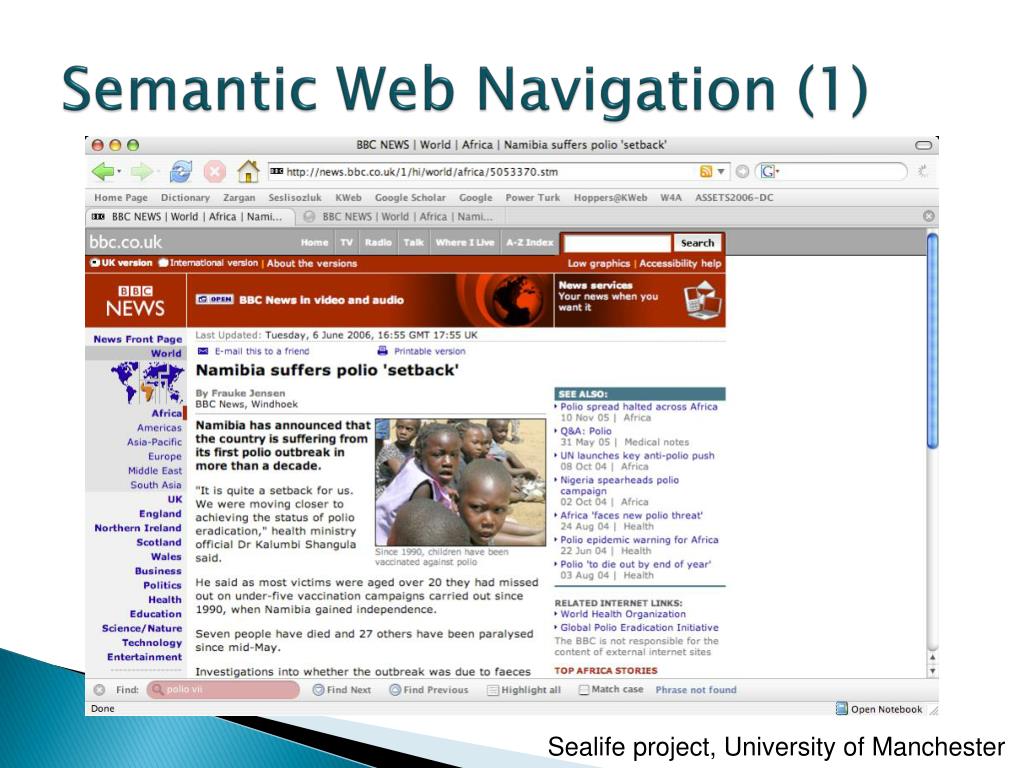This screenshot has width=1024, height=768.
Task: Enable the Match case checkbox
Action: click(583, 690)
